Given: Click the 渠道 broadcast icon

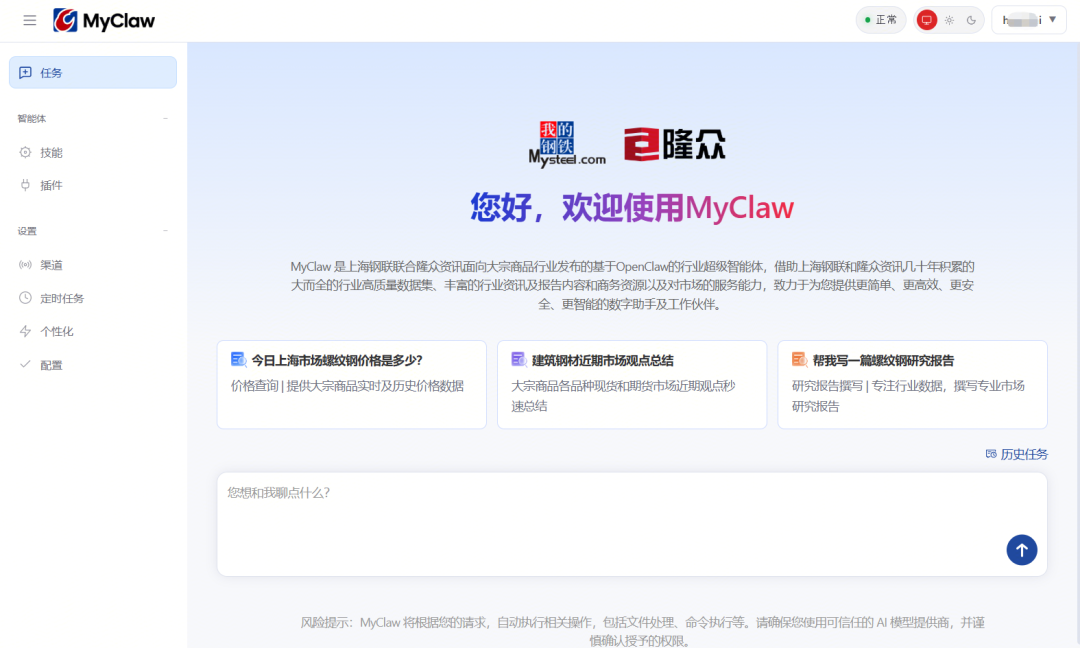Looking at the screenshot, I should pyautogui.click(x=25, y=264).
